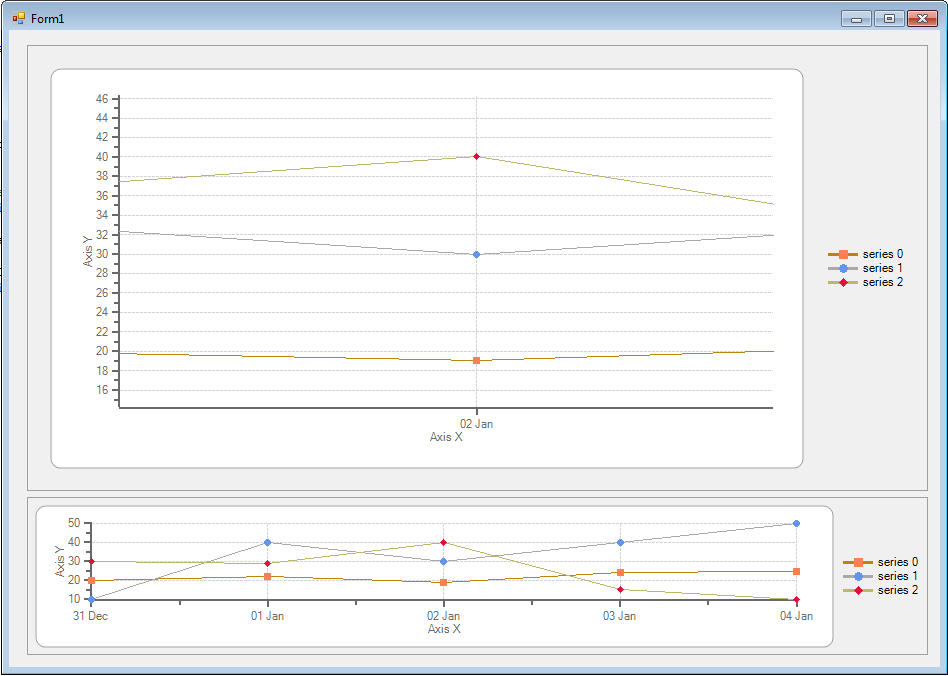Maximize the Form1 window
Screen dimensions: 948x676
pos(888,18)
